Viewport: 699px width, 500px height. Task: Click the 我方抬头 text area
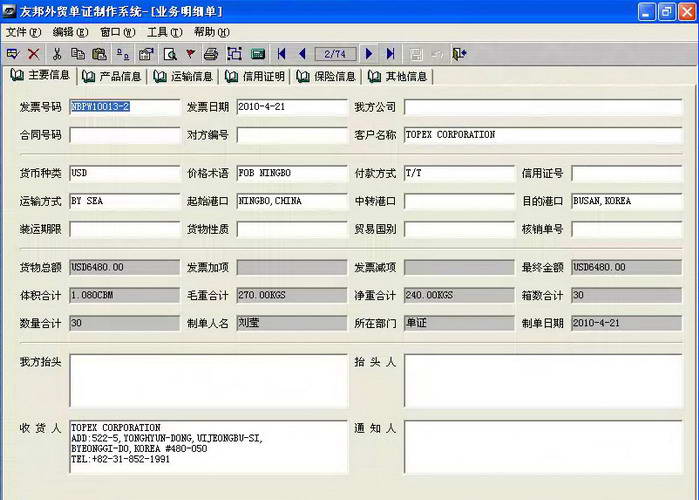[209, 381]
